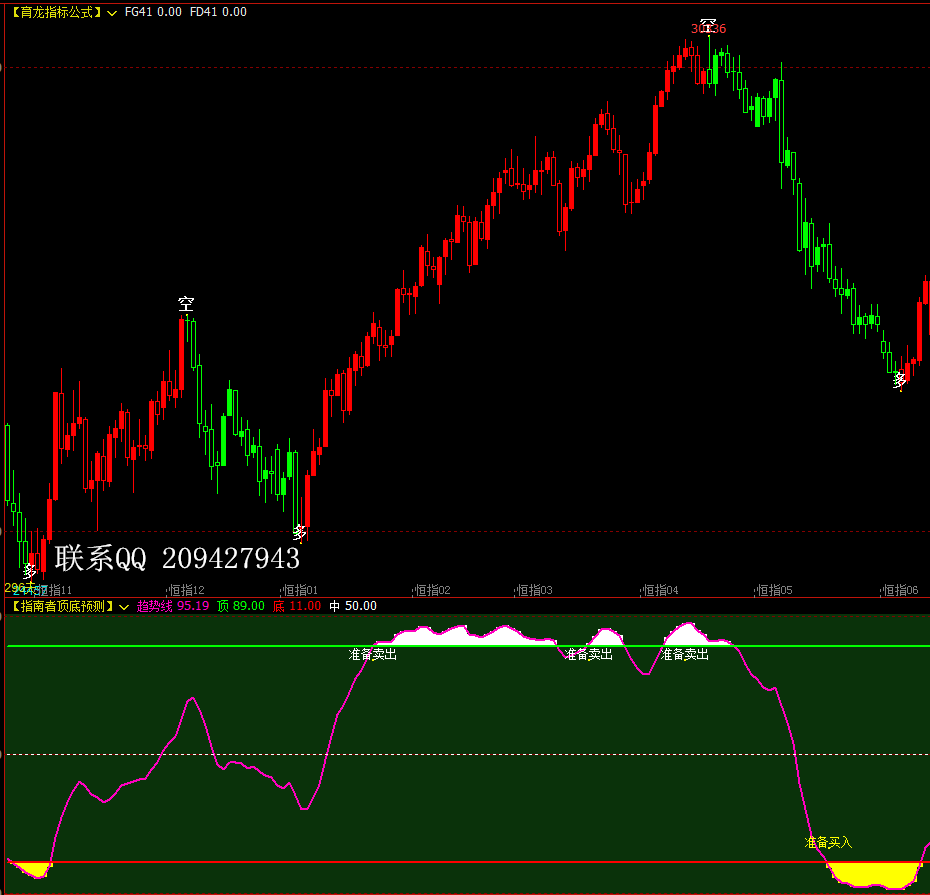930x895 pixels.
Task: Open the 指南者顶底预测 indicator dropdown arrow
Action: tap(124, 607)
